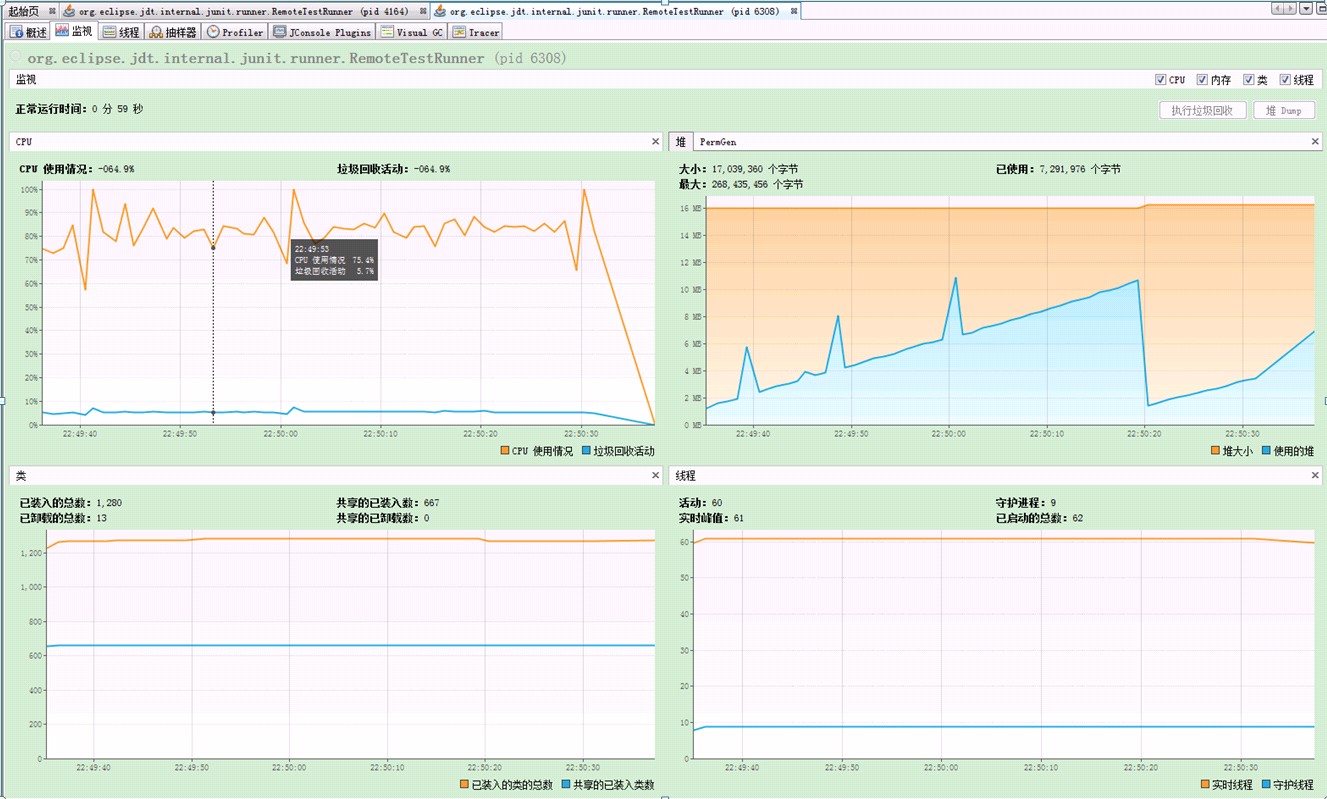Close the 堆 heap chart panel

coord(1316,142)
